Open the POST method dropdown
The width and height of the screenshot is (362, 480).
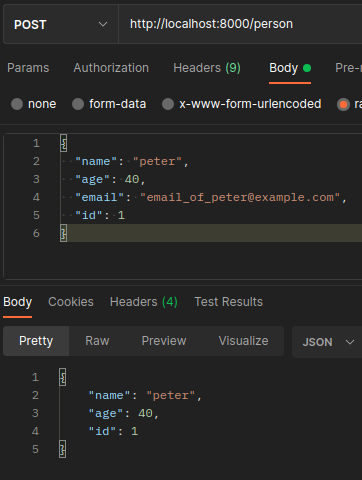point(61,24)
